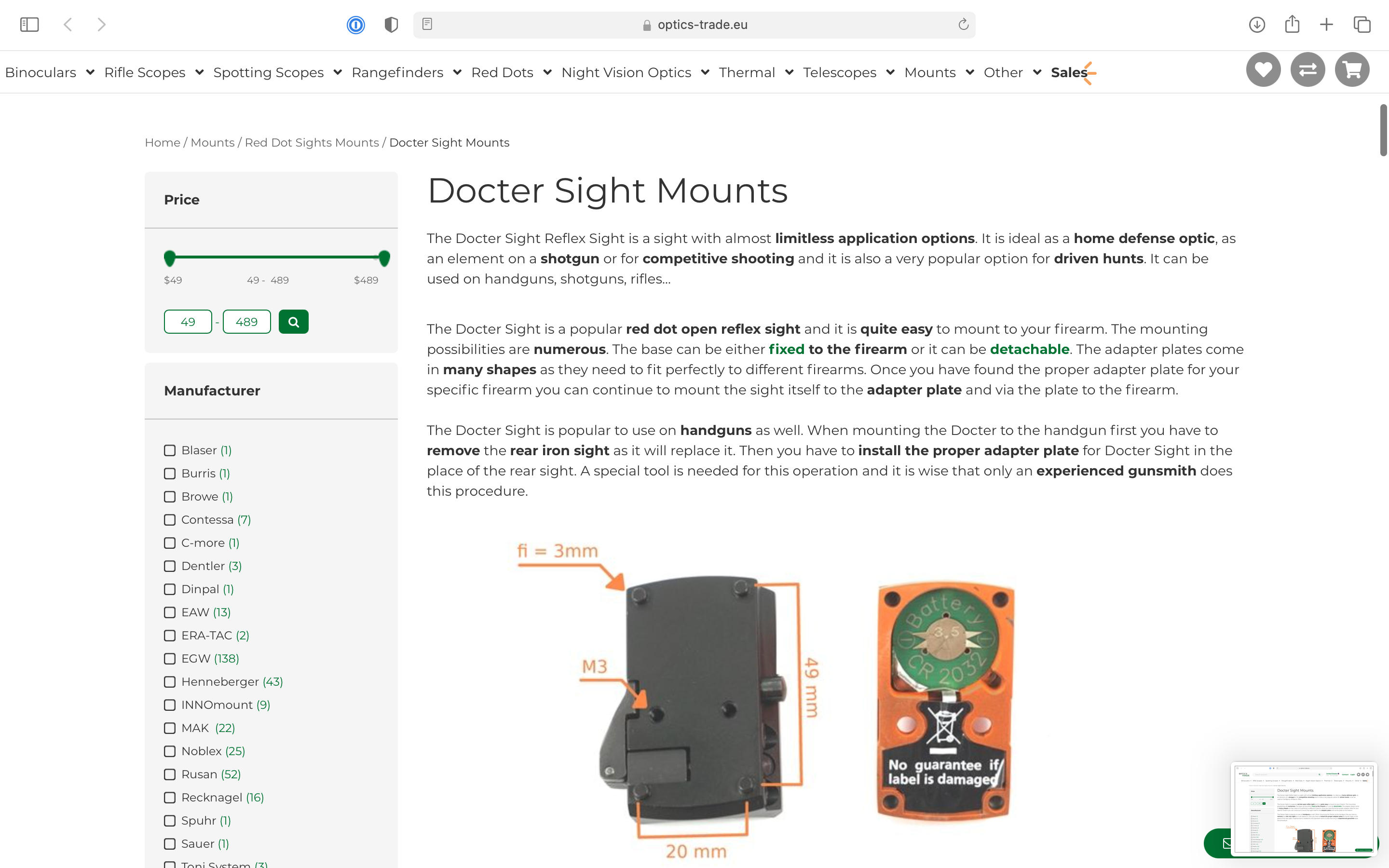The height and width of the screenshot is (868, 1389).
Task: Apply price filter with search icon button
Action: point(294,322)
